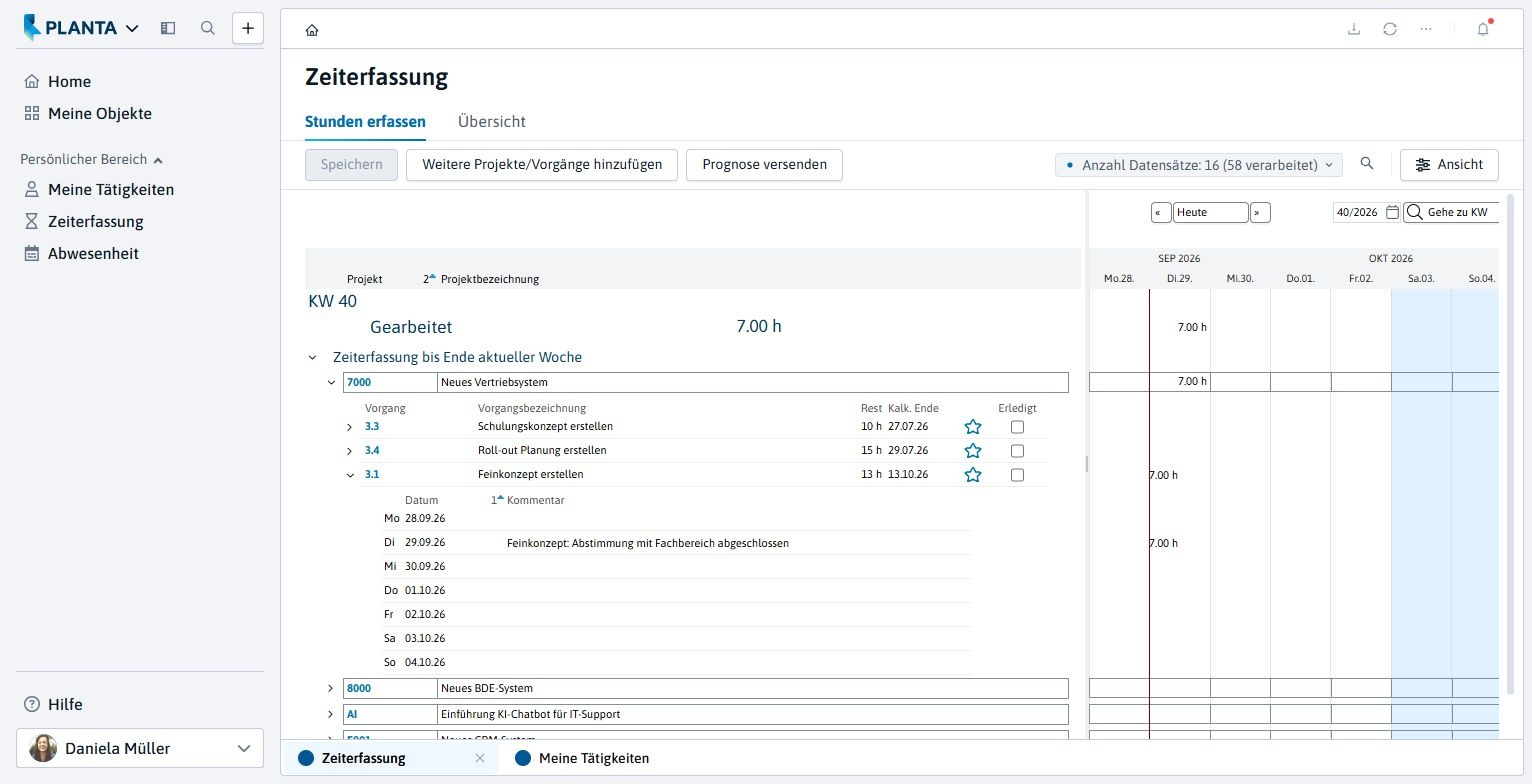Image resolution: width=1532 pixels, height=784 pixels.
Task: Open the Ansicht view settings button
Action: (x=1449, y=165)
